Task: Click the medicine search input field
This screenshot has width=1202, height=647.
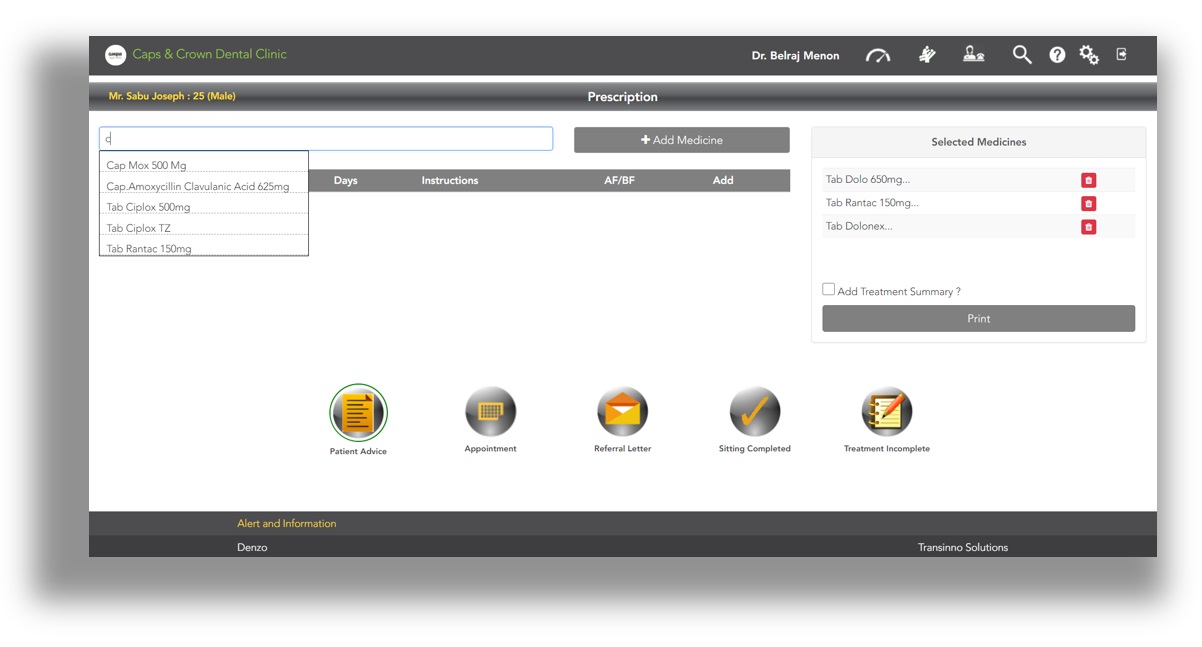Action: (326, 139)
